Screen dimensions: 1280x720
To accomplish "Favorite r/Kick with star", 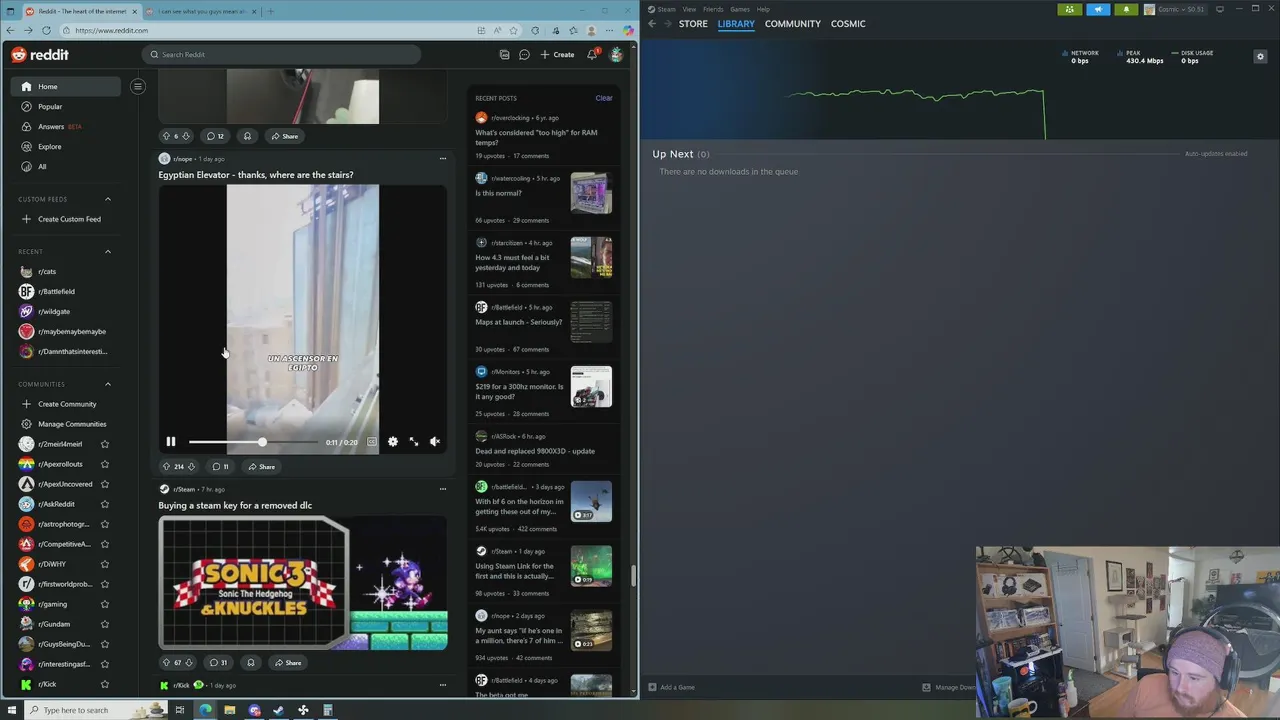I will [105, 684].
